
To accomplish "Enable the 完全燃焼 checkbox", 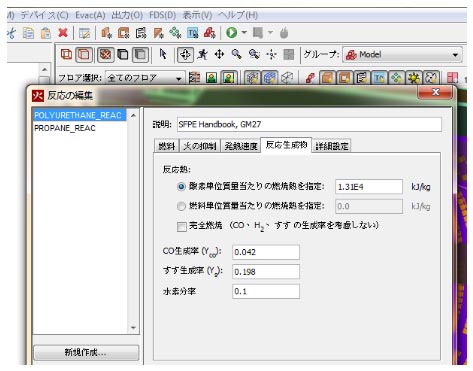I will (x=182, y=227).
